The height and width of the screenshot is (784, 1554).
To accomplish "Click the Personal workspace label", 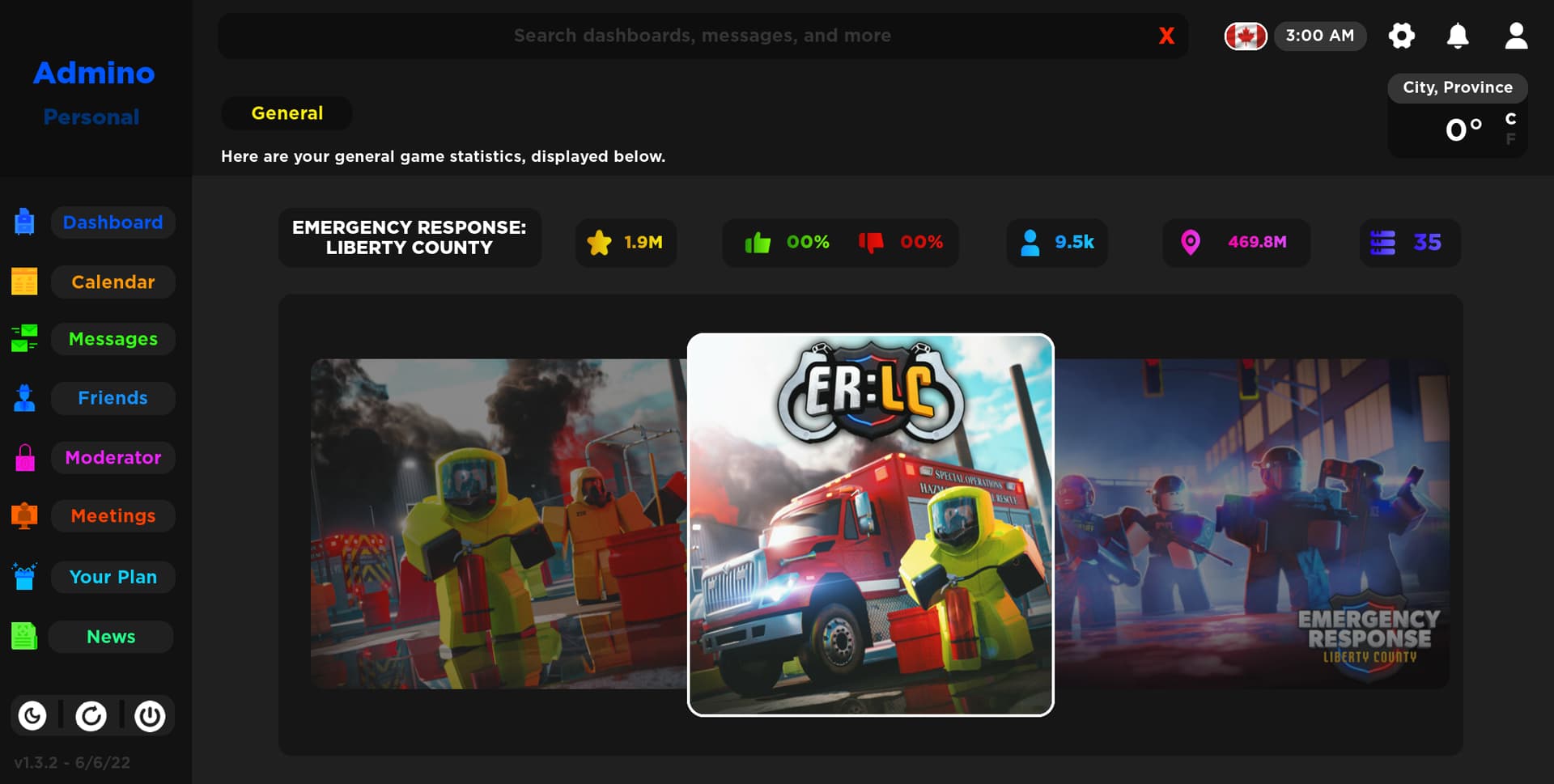I will click(x=91, y=117).
